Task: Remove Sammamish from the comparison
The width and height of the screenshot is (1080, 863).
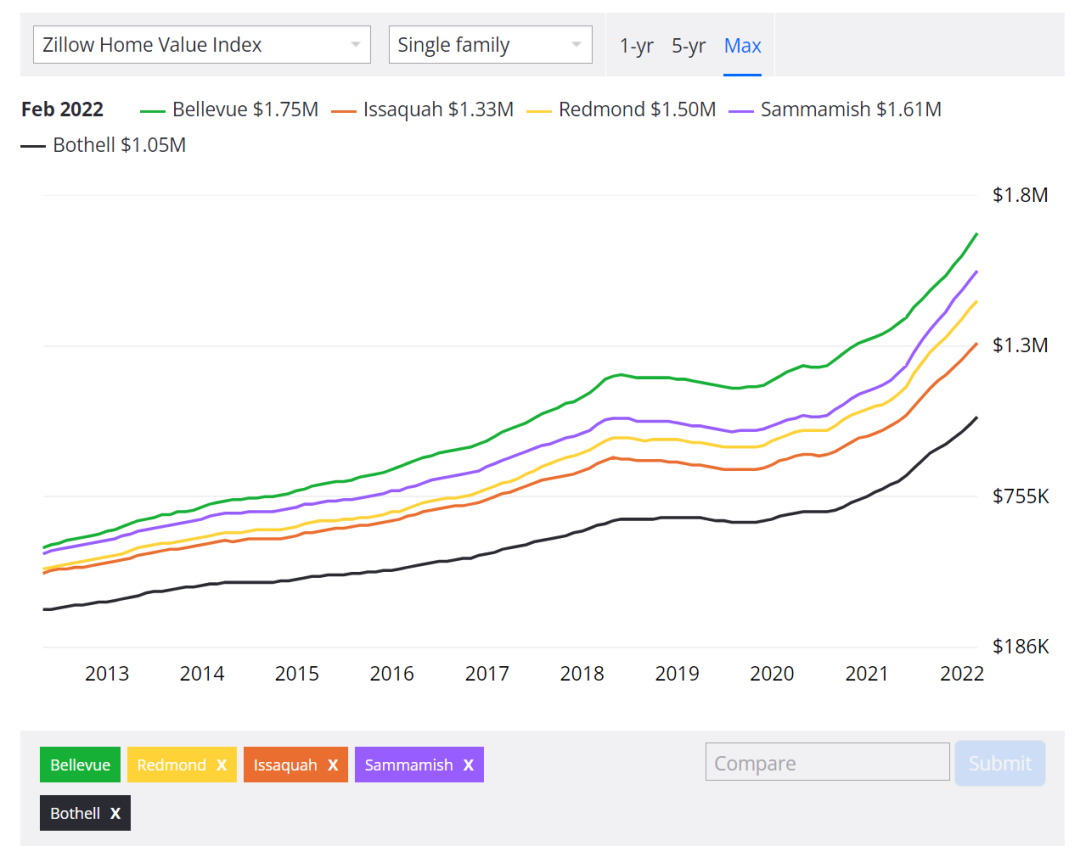Action: [x=468, y=765]
